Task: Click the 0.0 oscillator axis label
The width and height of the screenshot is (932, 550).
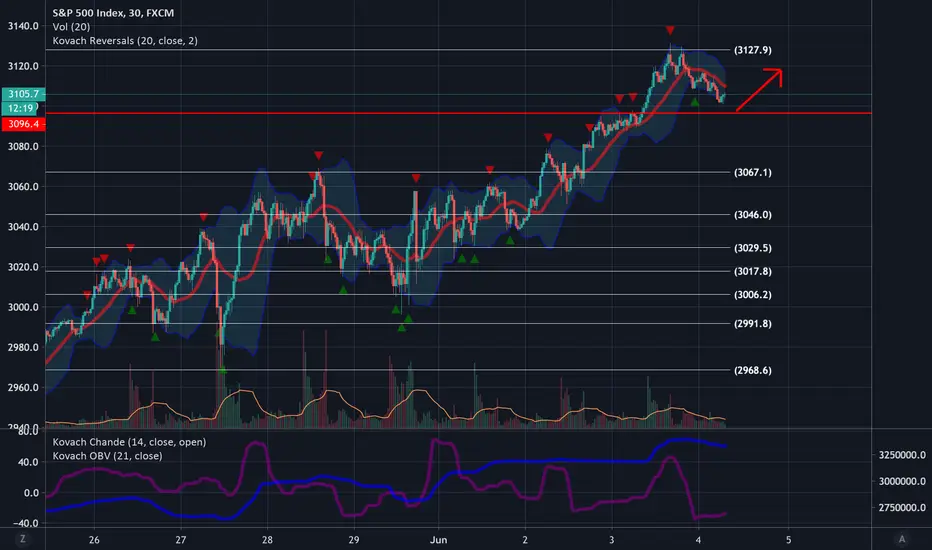Action: click(x=30, y=493)
